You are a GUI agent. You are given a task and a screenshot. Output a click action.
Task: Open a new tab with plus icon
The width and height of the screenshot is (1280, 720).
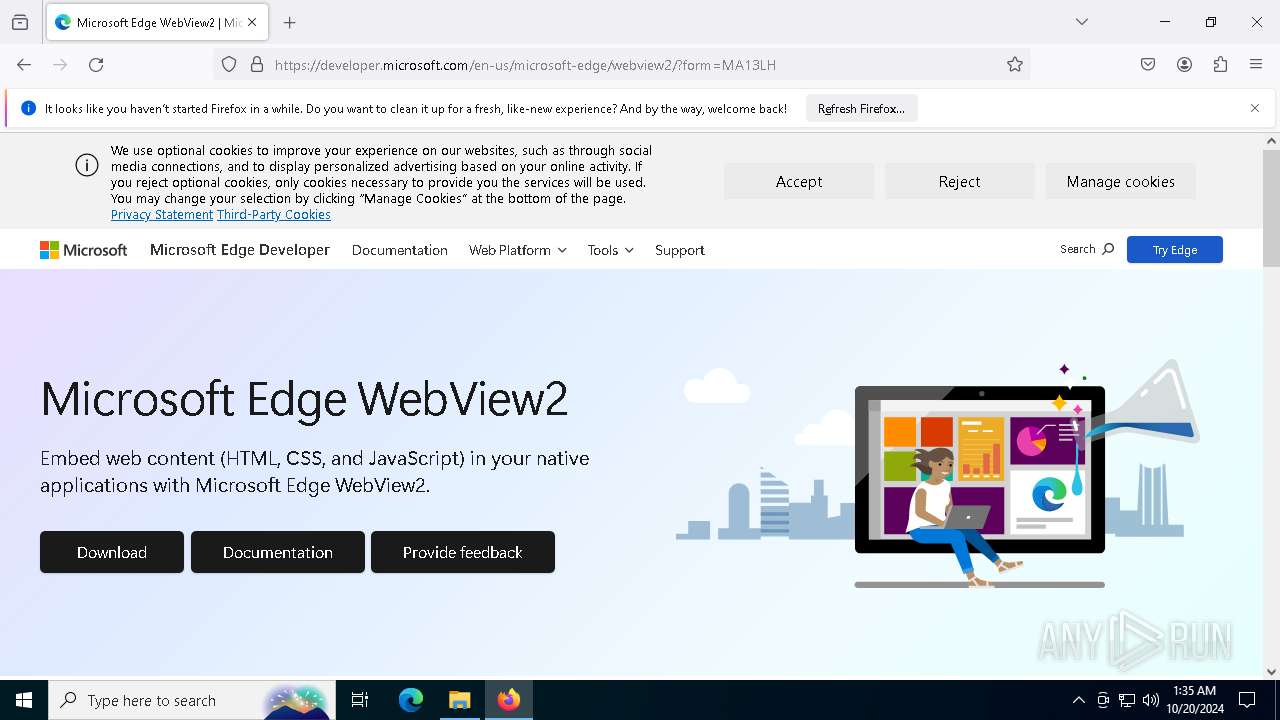point(290,22)
